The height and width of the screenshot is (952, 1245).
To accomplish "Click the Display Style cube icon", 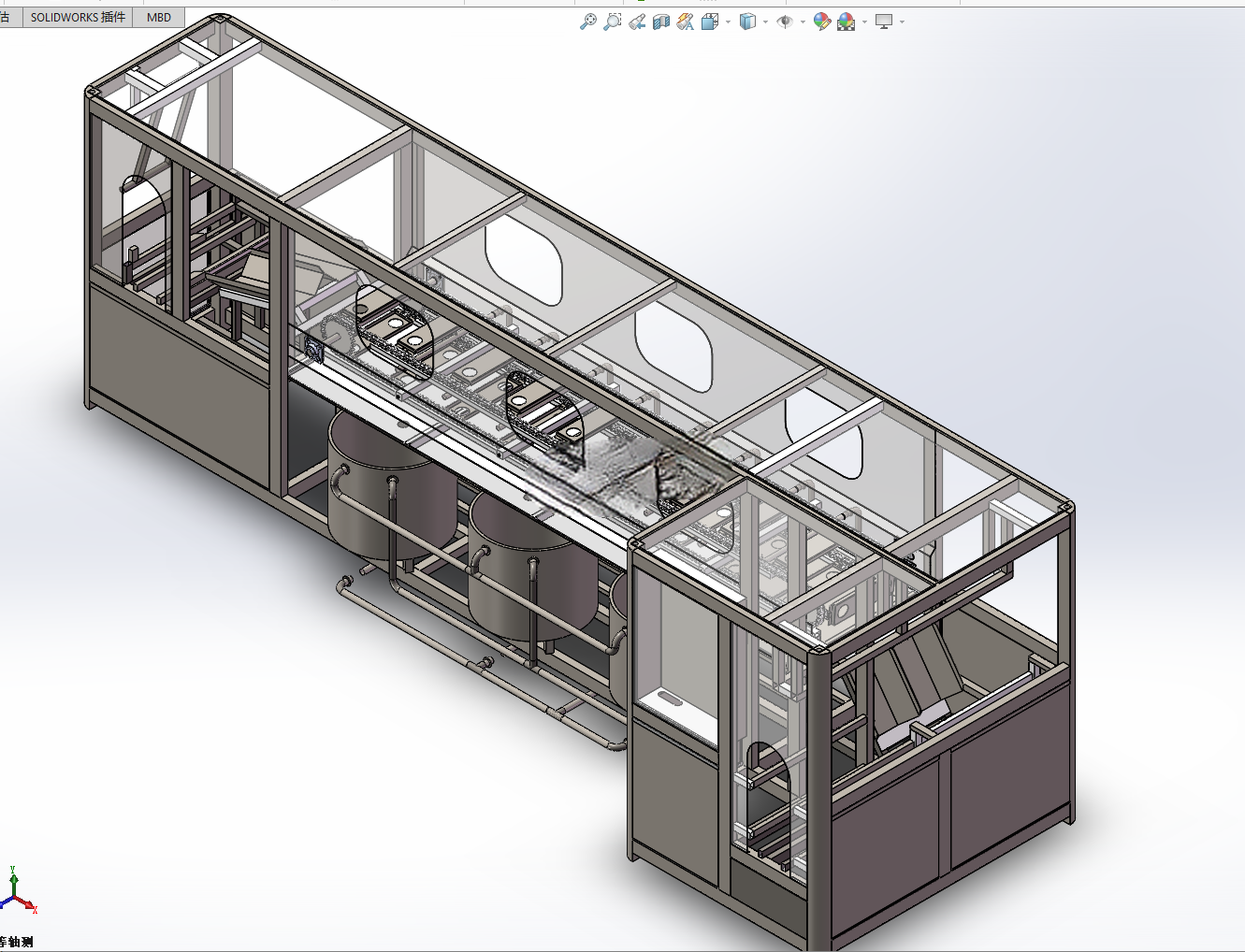I will tap(747, 22).
